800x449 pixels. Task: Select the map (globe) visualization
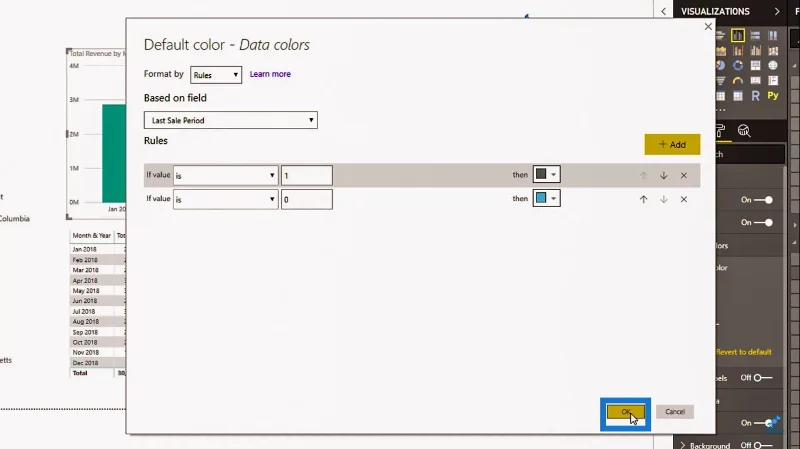pos(773,66)
